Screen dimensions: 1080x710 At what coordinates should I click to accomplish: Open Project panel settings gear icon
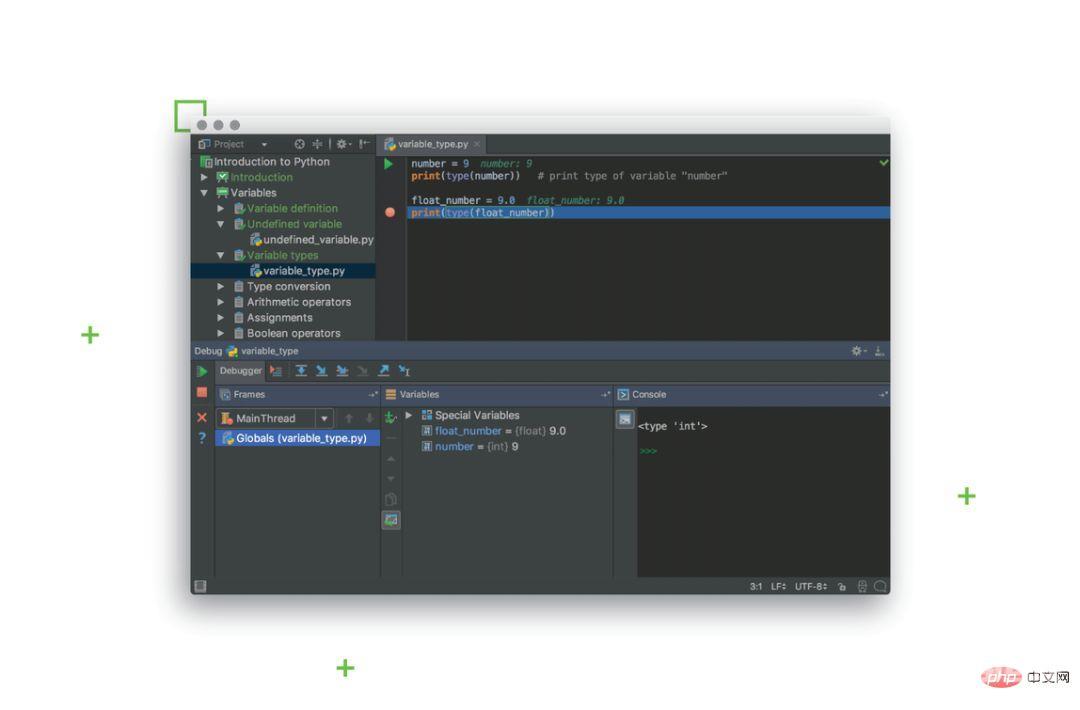341,143
